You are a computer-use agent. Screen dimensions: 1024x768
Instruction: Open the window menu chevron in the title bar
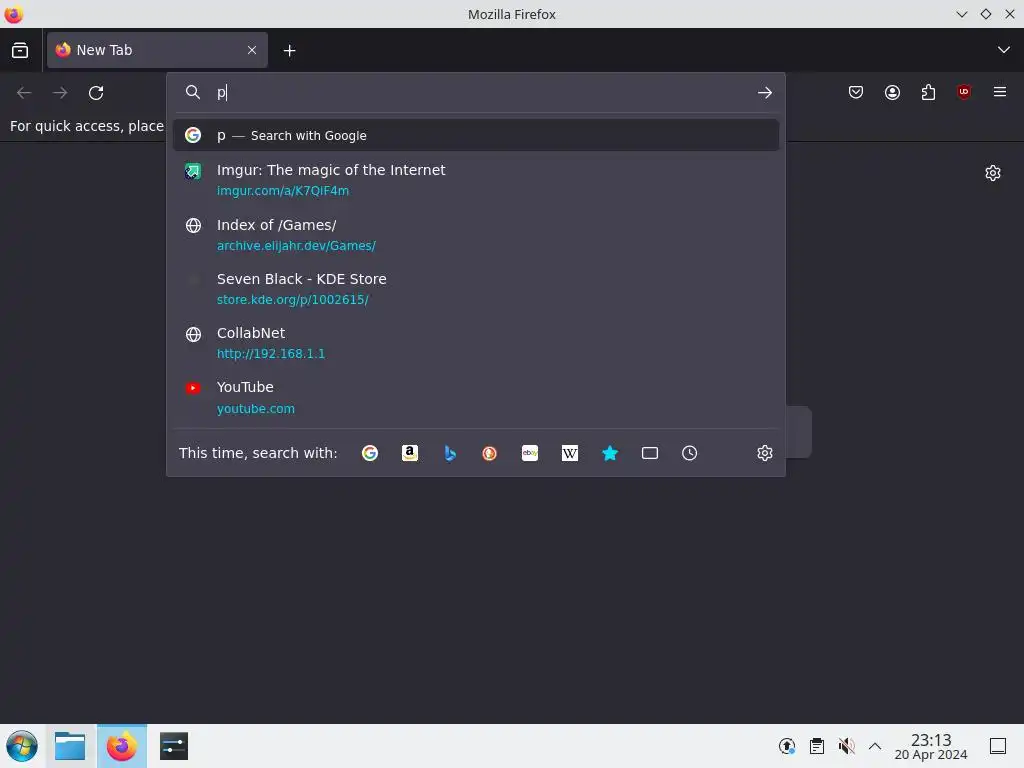coord(961,14)
